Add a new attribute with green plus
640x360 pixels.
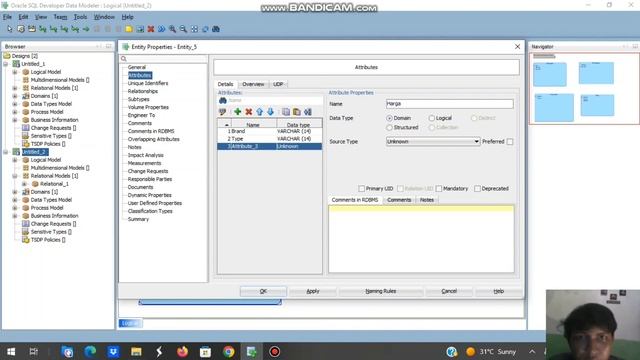(237, 111)
